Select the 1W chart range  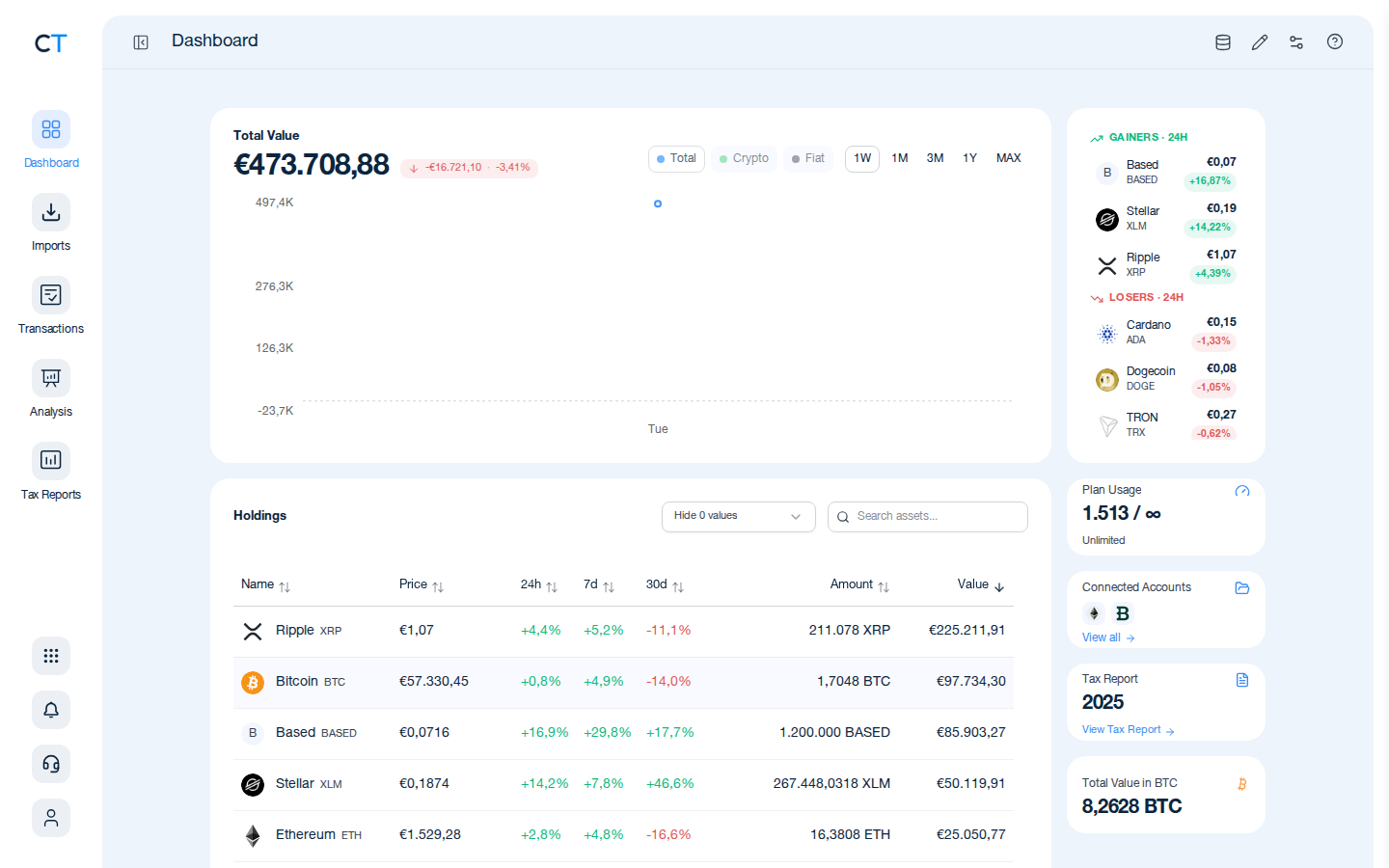pyautogui.click(x=862, y=159)
